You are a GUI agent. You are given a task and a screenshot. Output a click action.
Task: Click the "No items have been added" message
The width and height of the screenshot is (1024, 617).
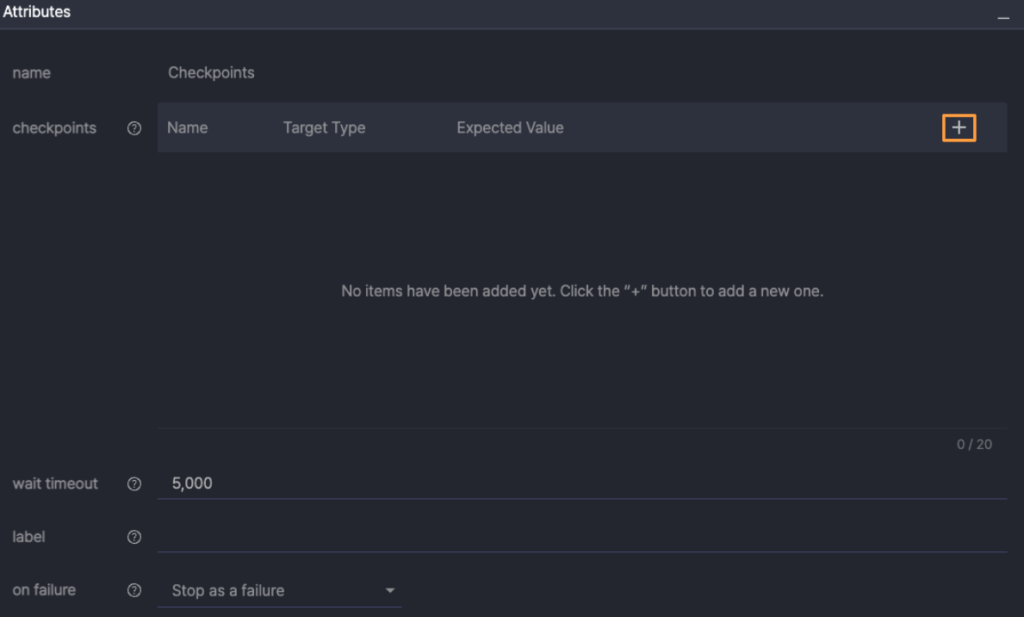[582, 292]
